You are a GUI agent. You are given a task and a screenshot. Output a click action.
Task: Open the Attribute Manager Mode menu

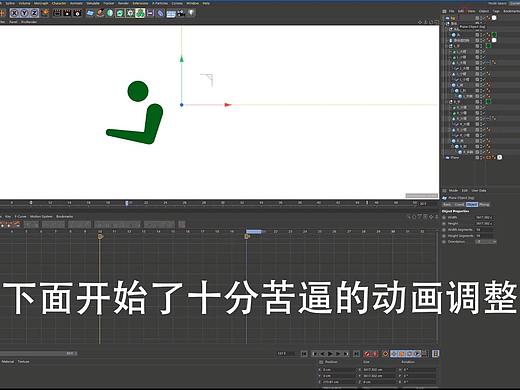(x=453, y=191)
